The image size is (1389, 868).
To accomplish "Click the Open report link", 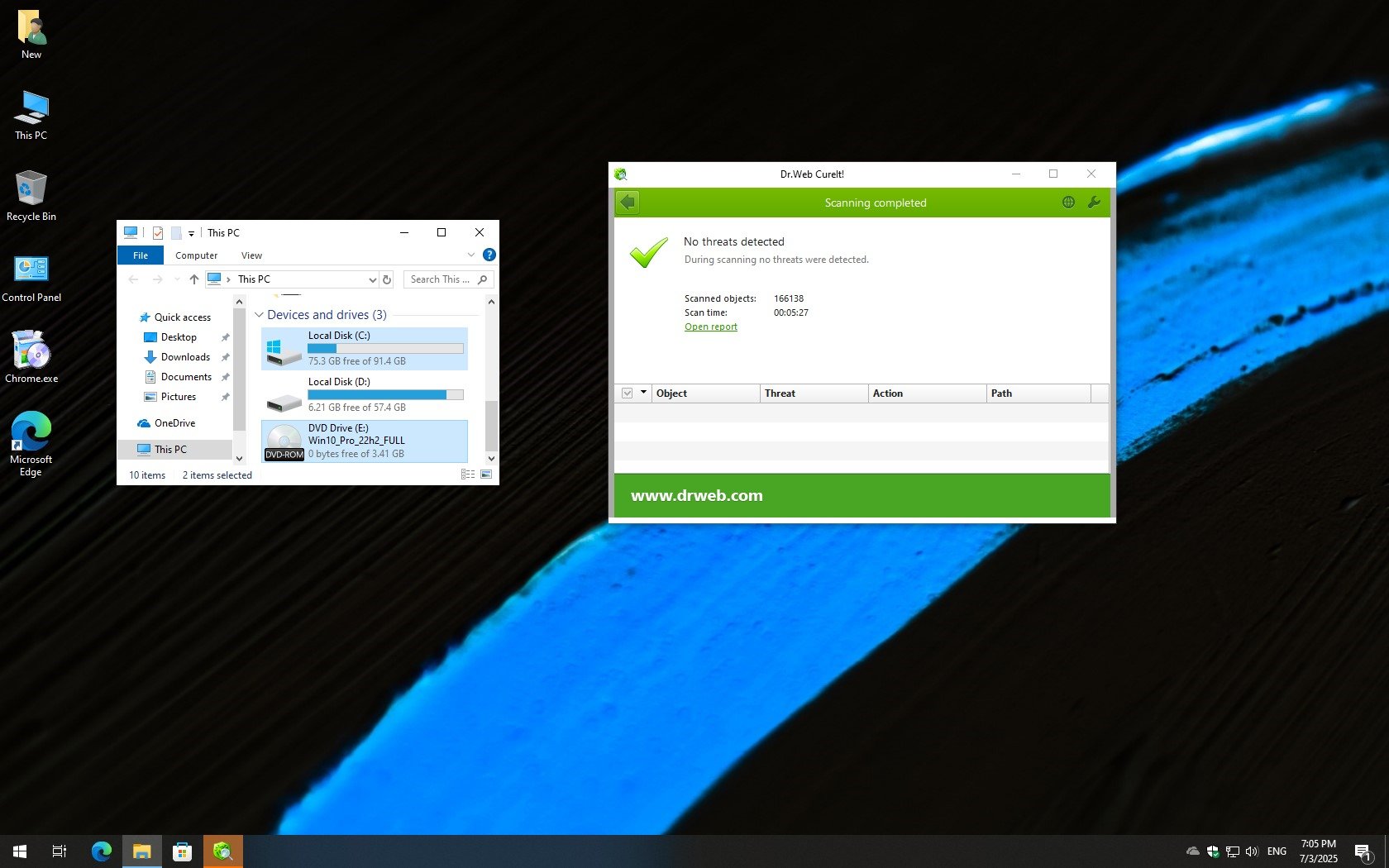I will [x=711, y=327].
